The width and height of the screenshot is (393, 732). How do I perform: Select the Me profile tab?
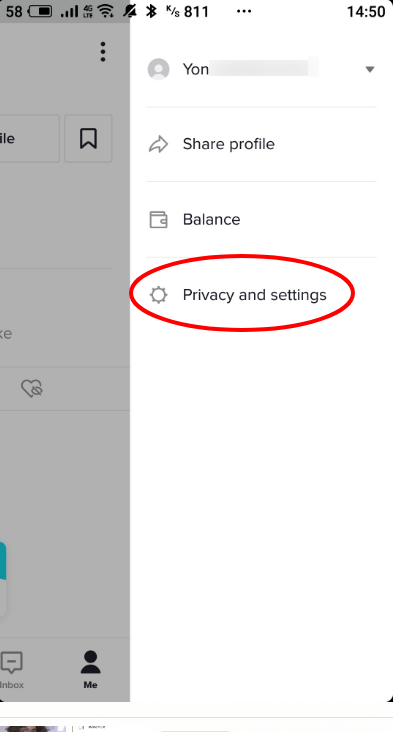tap(90, 670)
